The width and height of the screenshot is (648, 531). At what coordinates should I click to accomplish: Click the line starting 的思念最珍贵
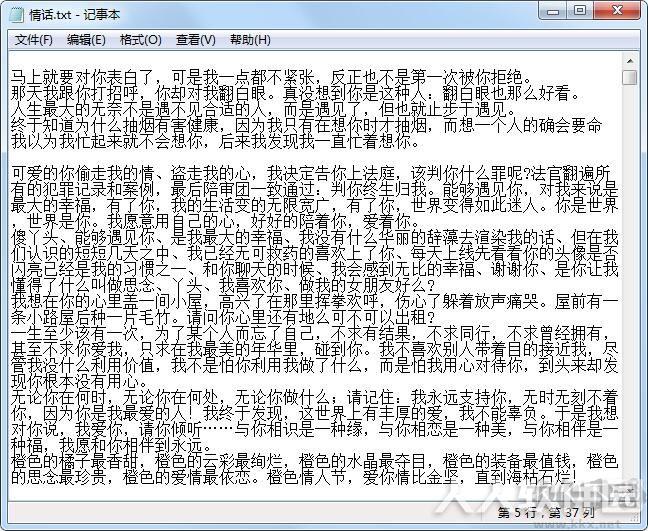click(294, 478)
